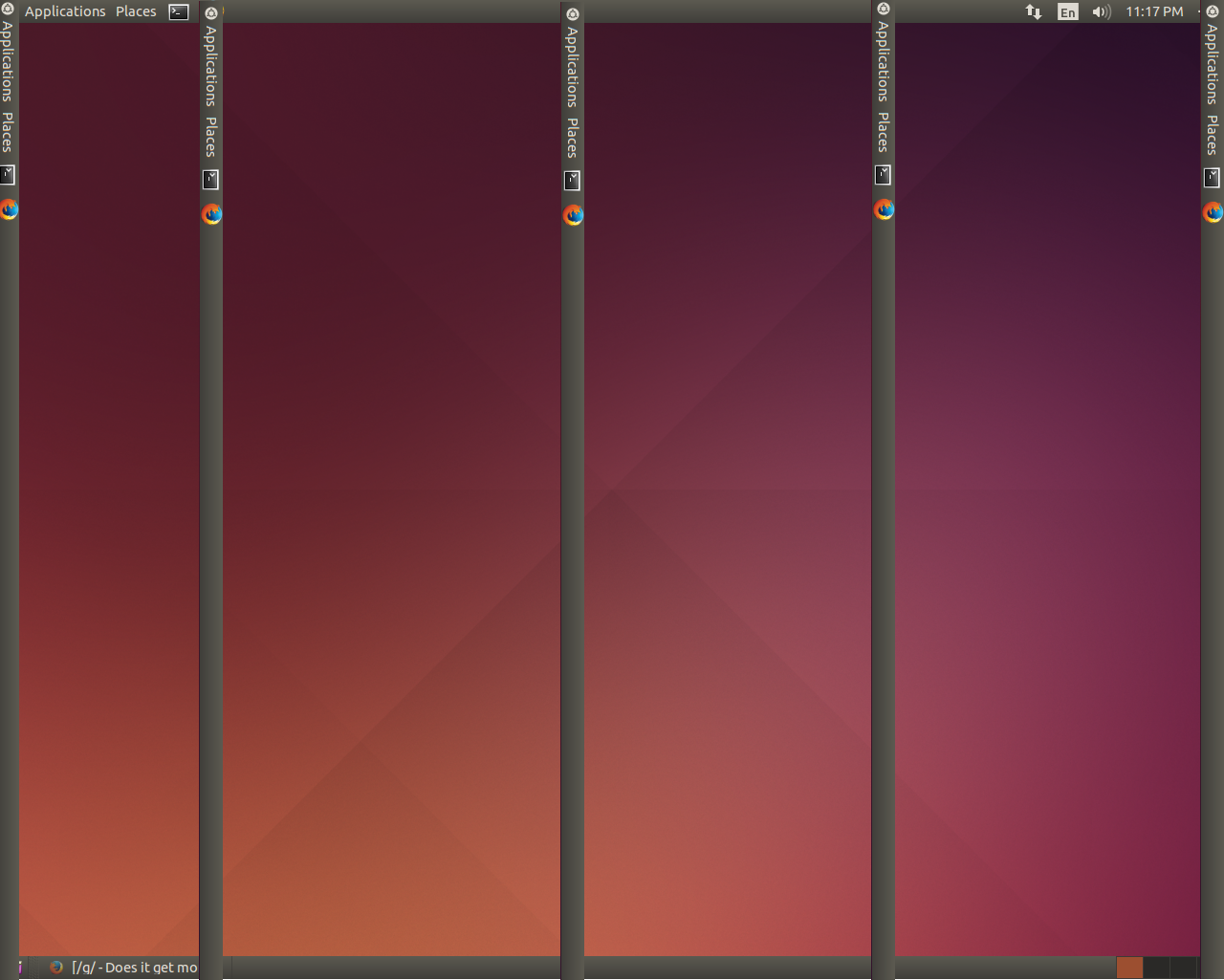The image size is (1224, 980).
Task: Launch terminal from second vertical panel
Action: (x=211, y=180)
